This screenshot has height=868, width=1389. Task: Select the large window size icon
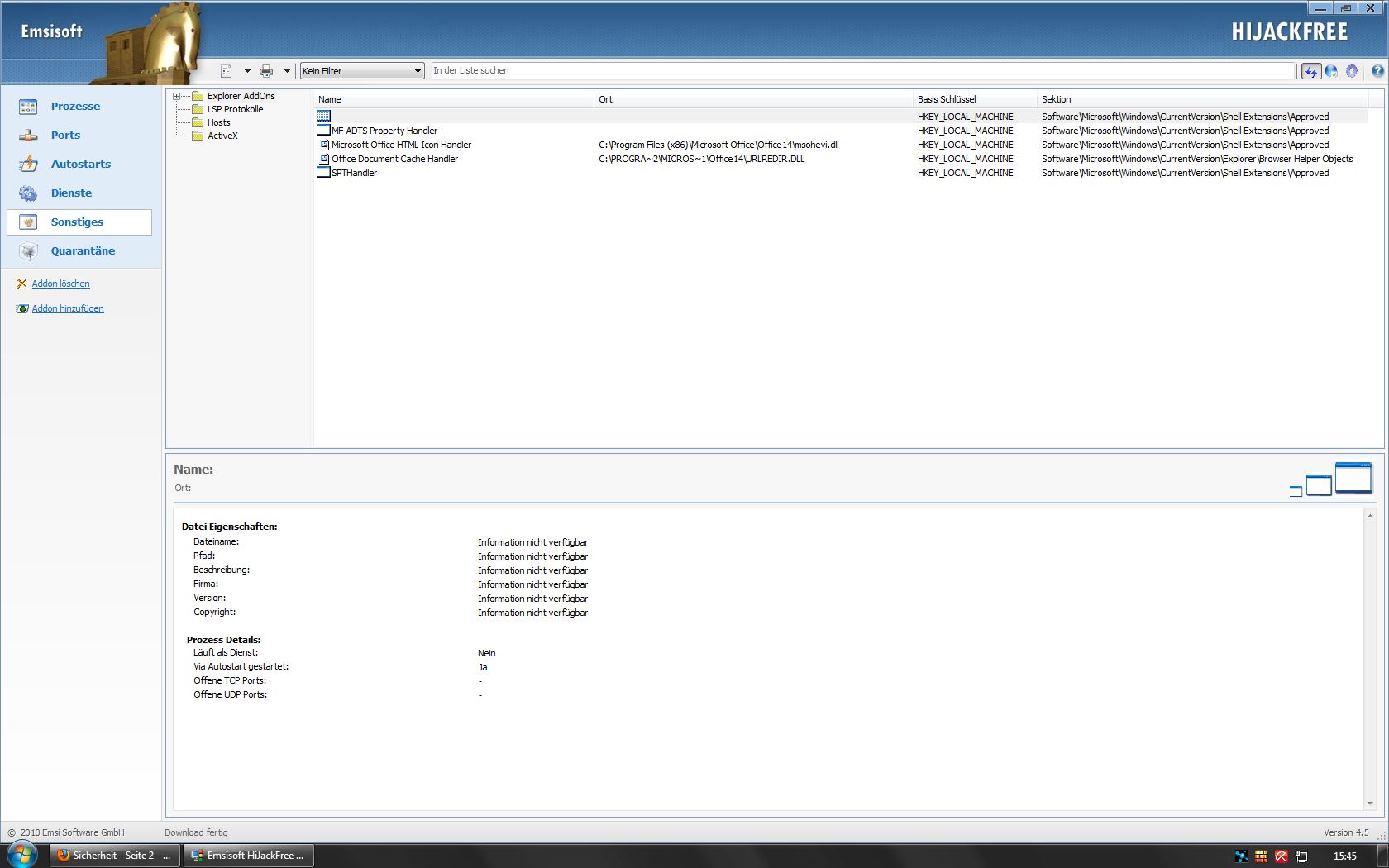1353,478
